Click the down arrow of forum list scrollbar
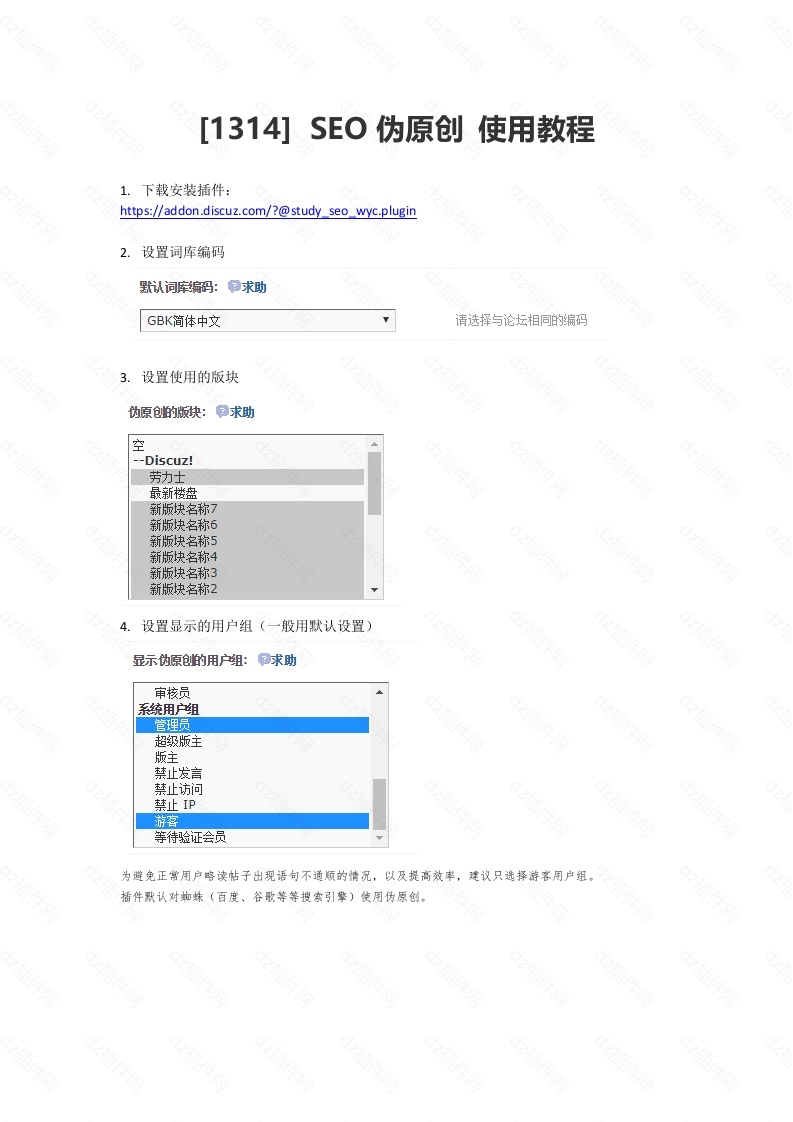The image size is (793, 1122). pos(375,591)
